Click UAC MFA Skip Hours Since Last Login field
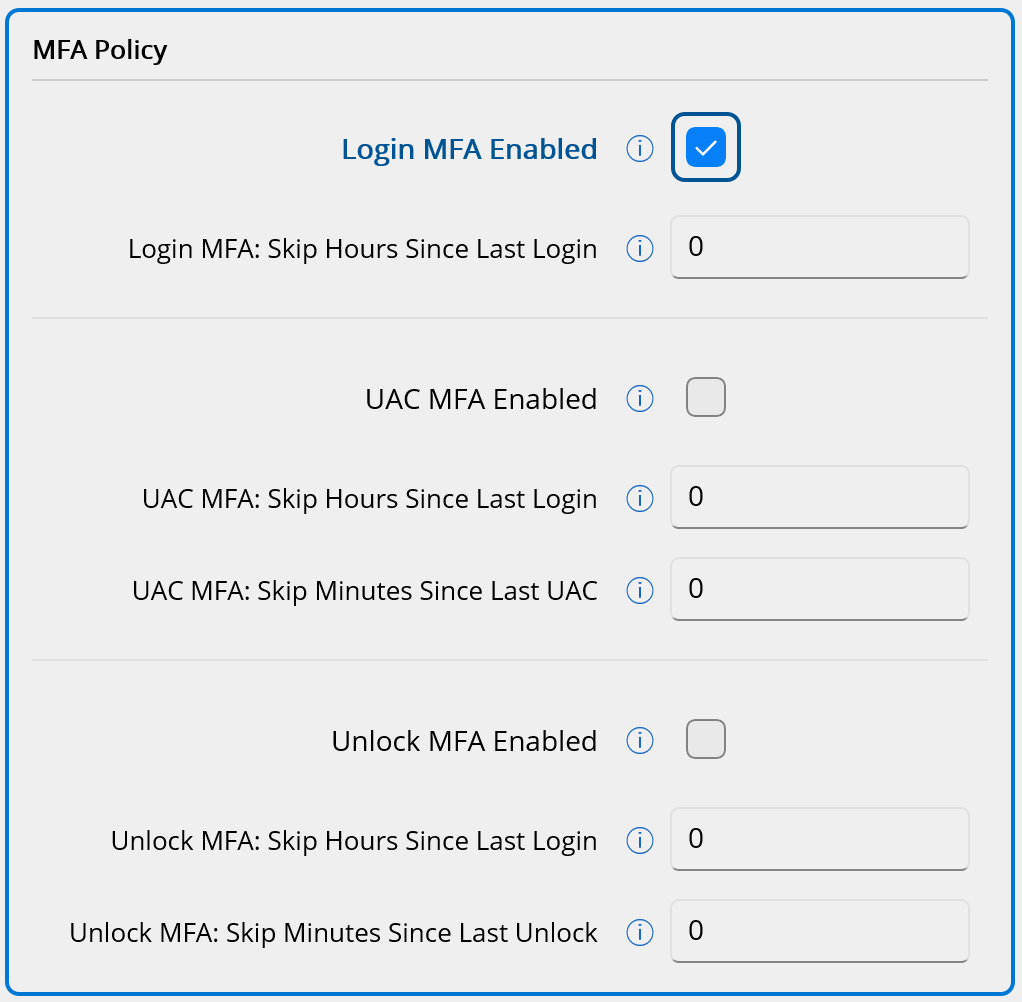Viewport: 1022px width, 1002px height. (x=819, y=497)
